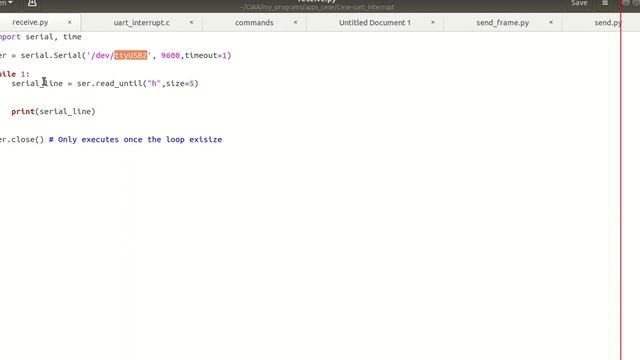Click the '/dev/' path text
This screenshot has width=640, height=360.
(x=102, y=55)
